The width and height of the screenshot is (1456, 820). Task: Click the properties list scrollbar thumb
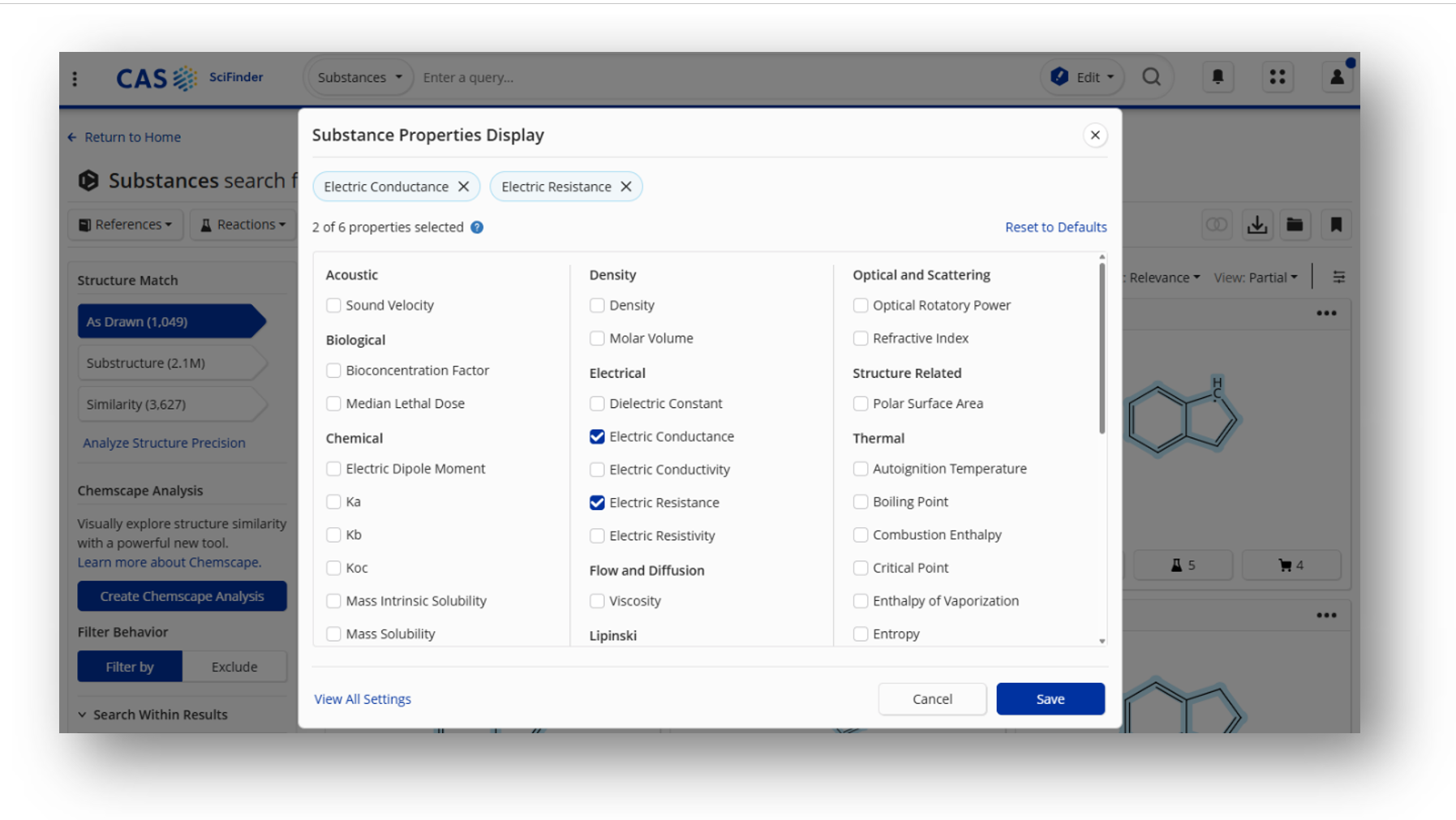coord(1102,349)
